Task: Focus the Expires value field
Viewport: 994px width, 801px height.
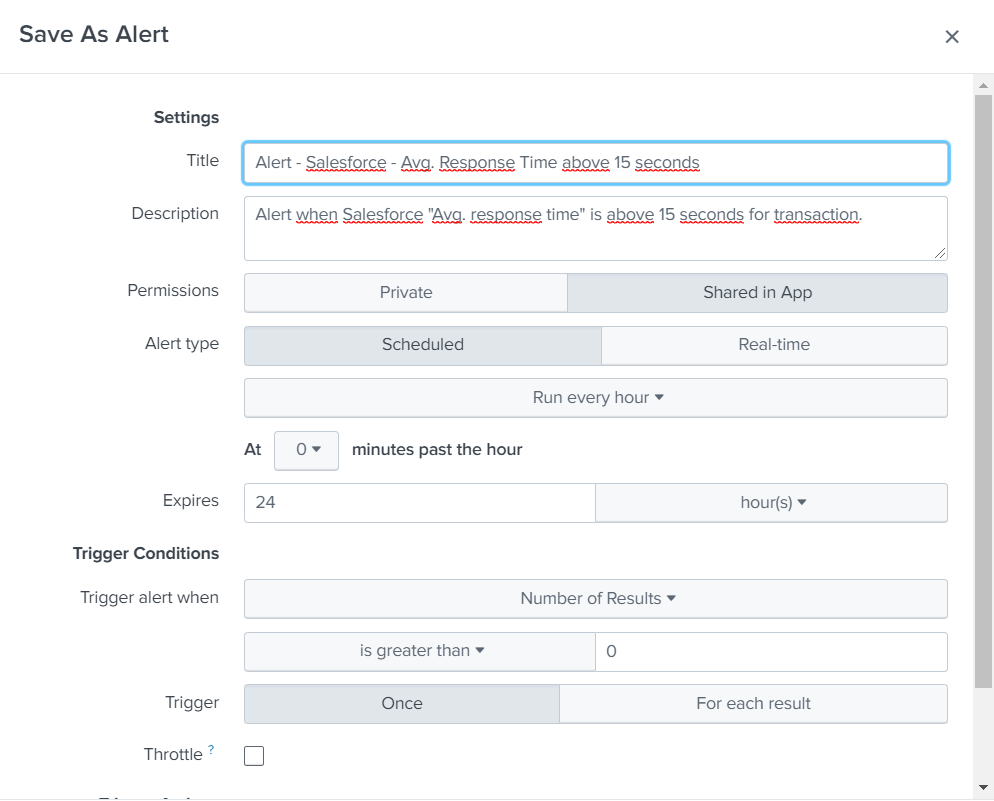Action: (x=419, y=503)
